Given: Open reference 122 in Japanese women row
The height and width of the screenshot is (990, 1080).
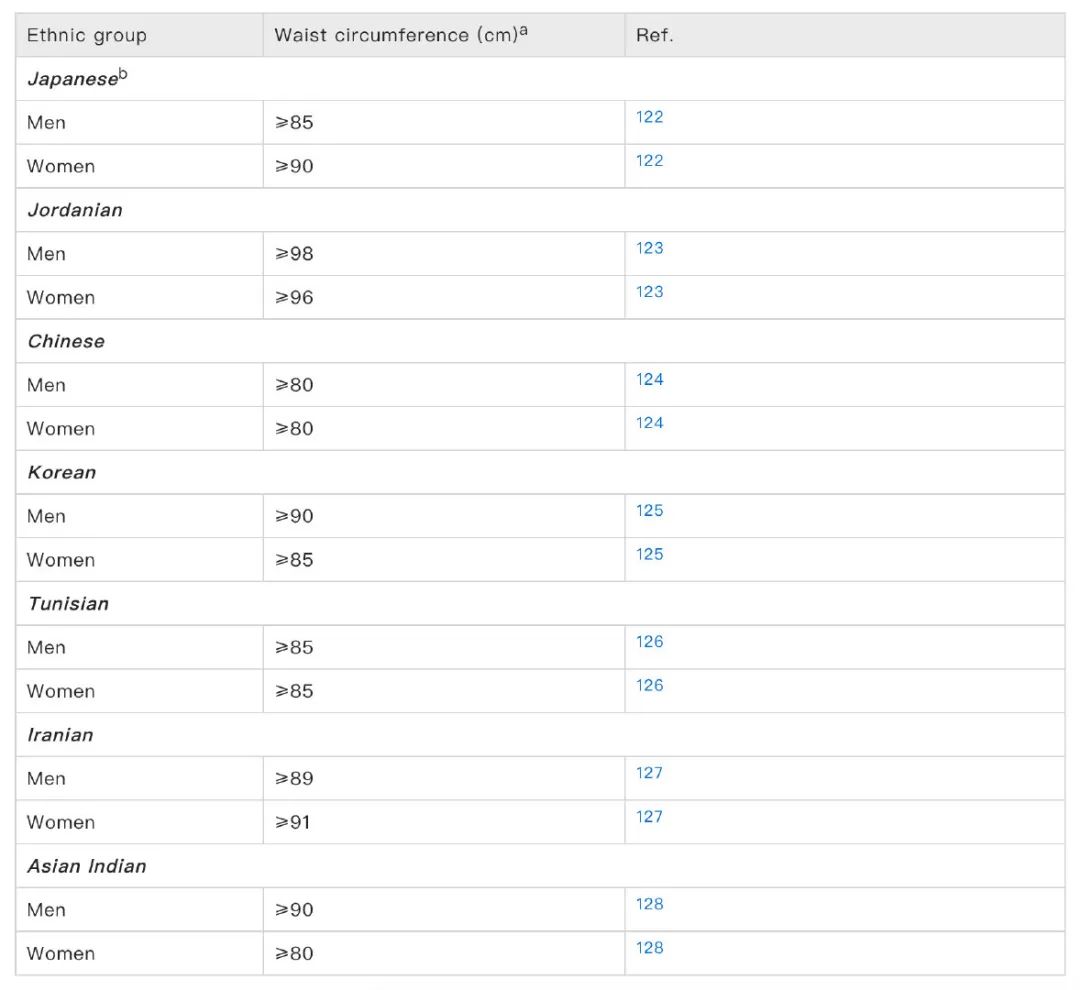Looking at the screenshot, I should pos(649,161).
